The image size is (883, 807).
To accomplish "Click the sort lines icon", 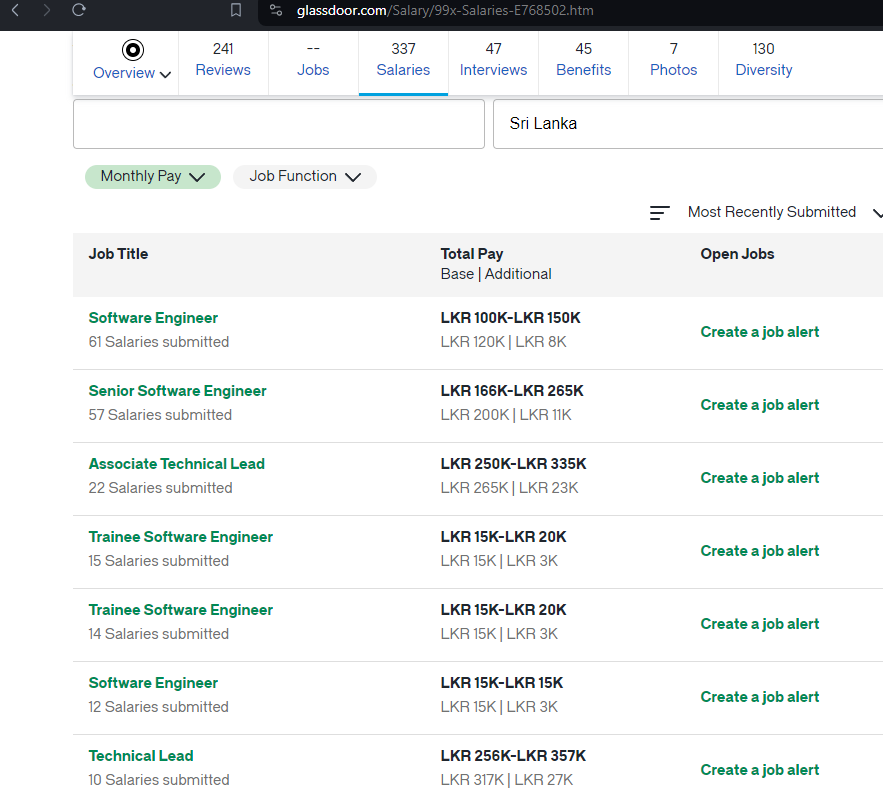I will (659, 213).
